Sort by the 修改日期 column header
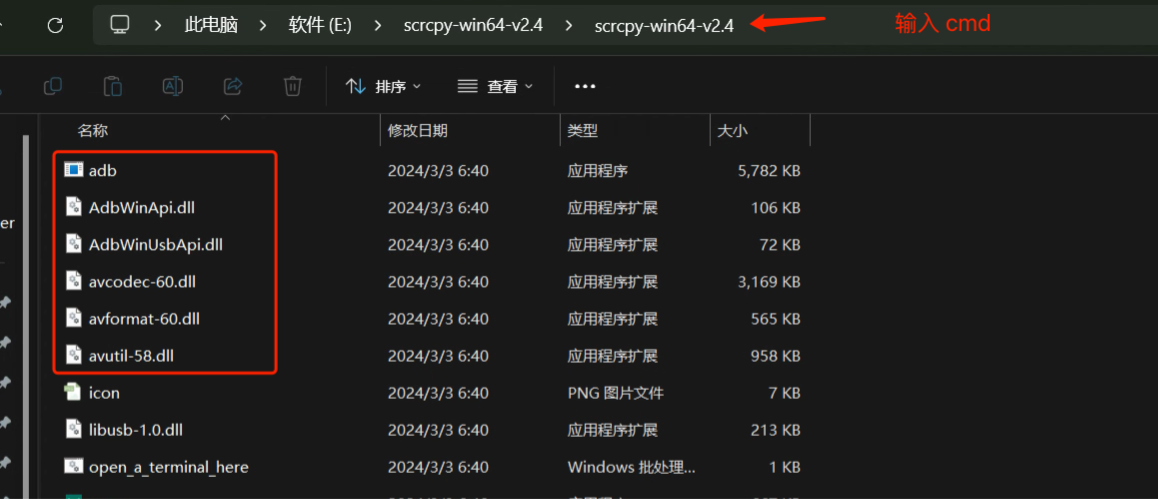1158x499 pixels. click(x=417, y=131)
